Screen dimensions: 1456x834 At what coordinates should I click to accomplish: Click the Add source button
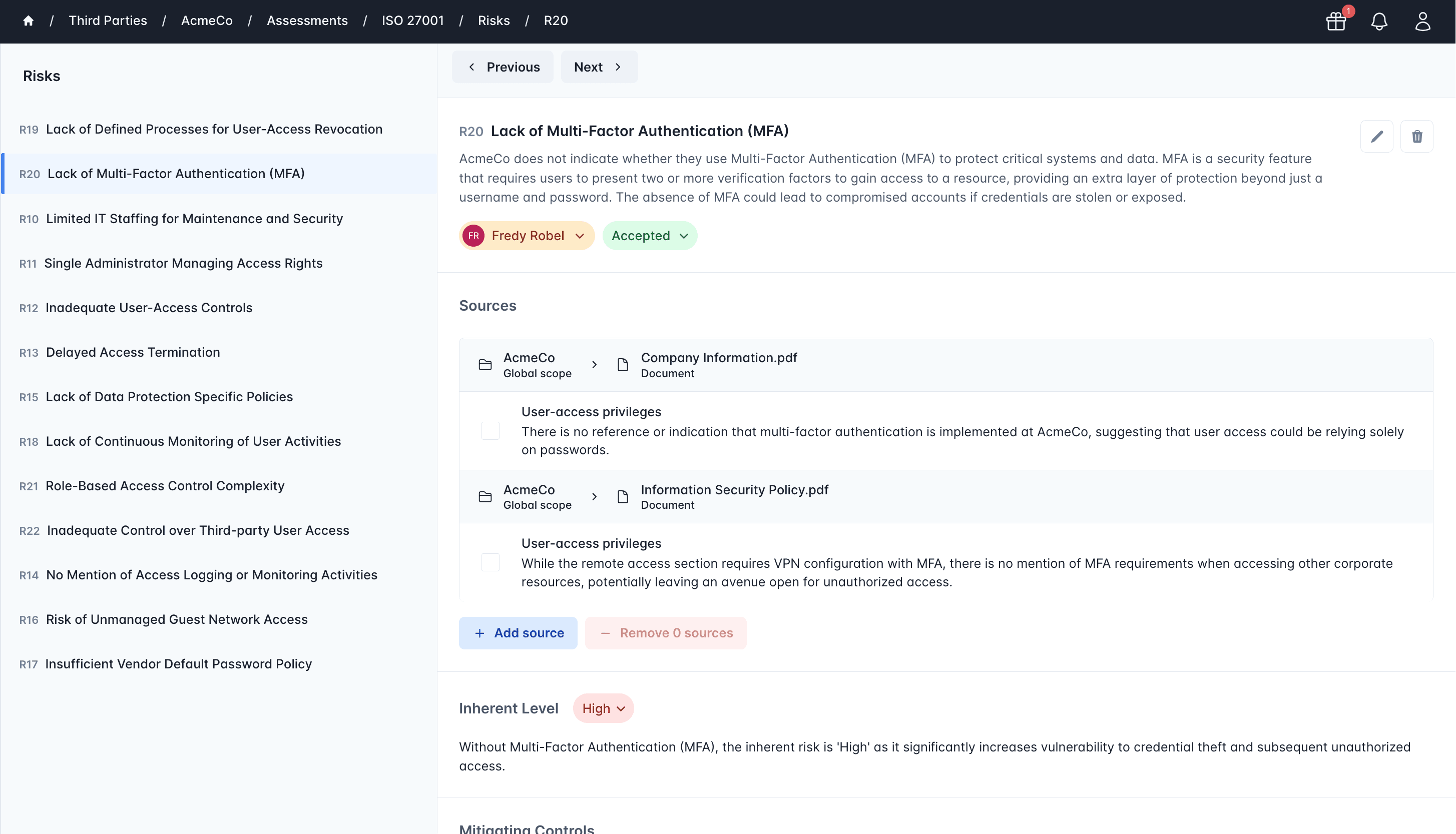click(x=518, y=633)
